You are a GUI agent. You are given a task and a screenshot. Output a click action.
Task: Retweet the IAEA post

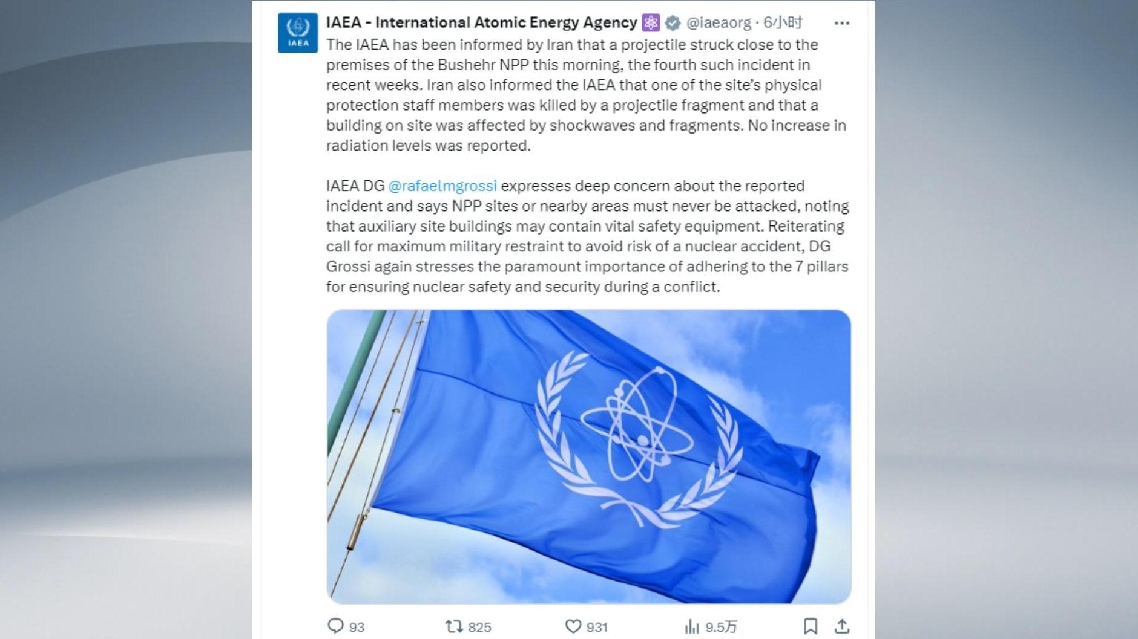[x=454, y=626]
